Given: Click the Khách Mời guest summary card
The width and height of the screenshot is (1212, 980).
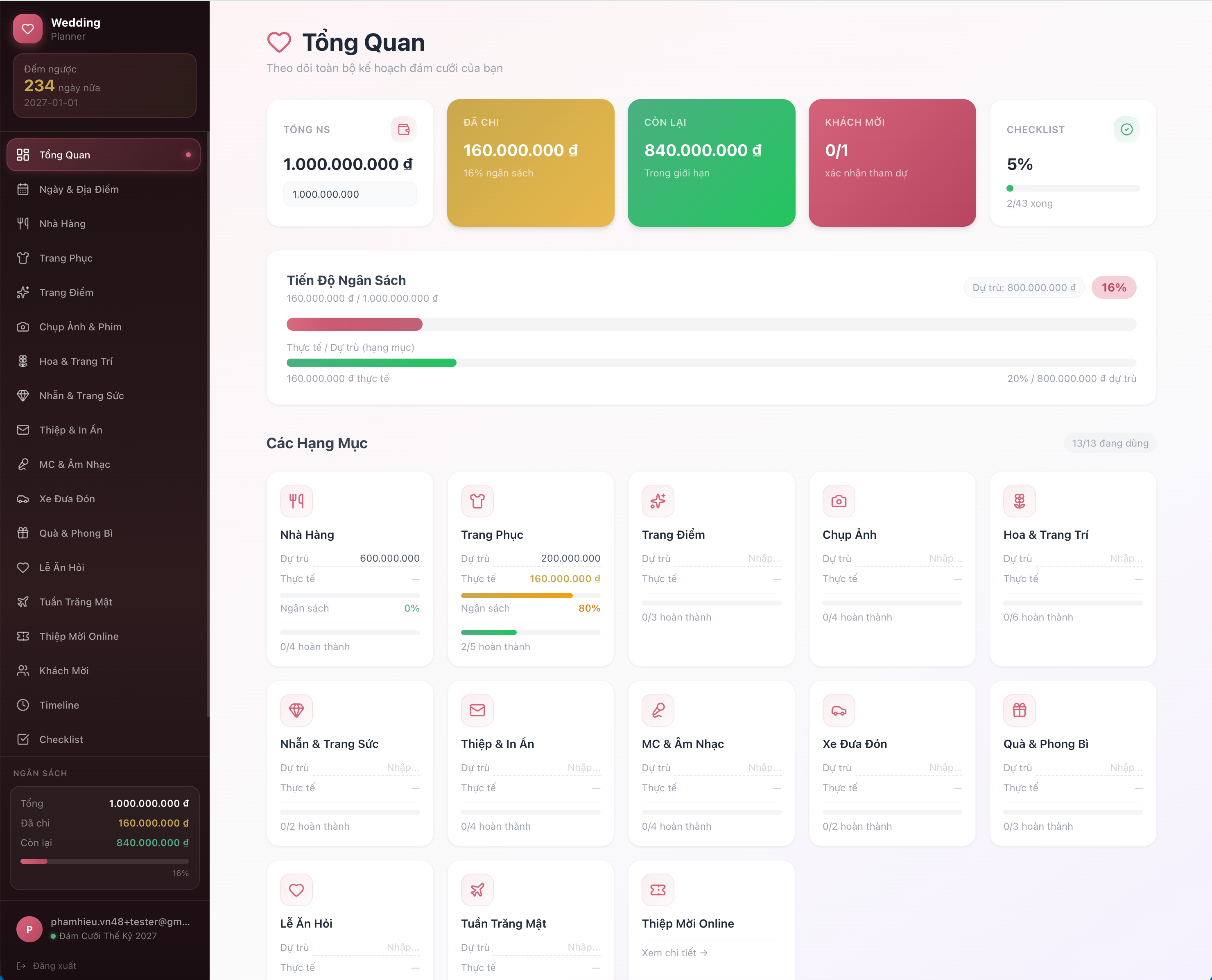Looking at the screenshot, I should coord(892,163).
